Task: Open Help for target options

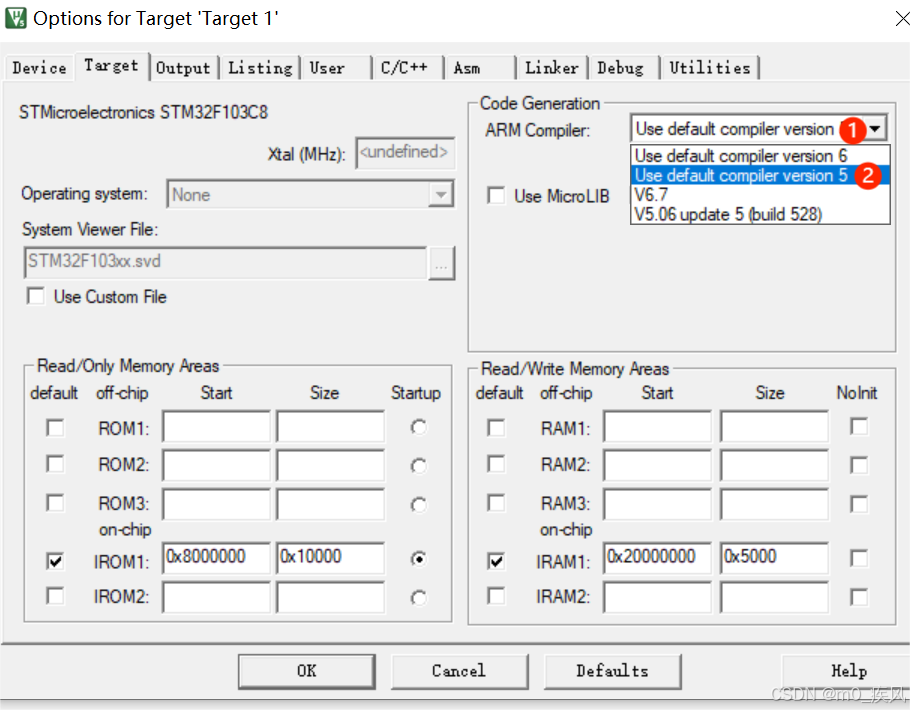Action: click(848, 671)
